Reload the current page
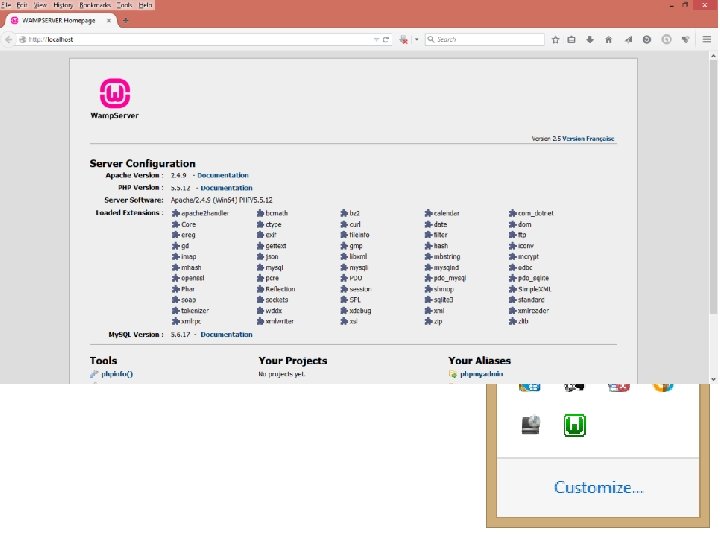The width and height of the screenshot is (720, 540). [386, 39]
